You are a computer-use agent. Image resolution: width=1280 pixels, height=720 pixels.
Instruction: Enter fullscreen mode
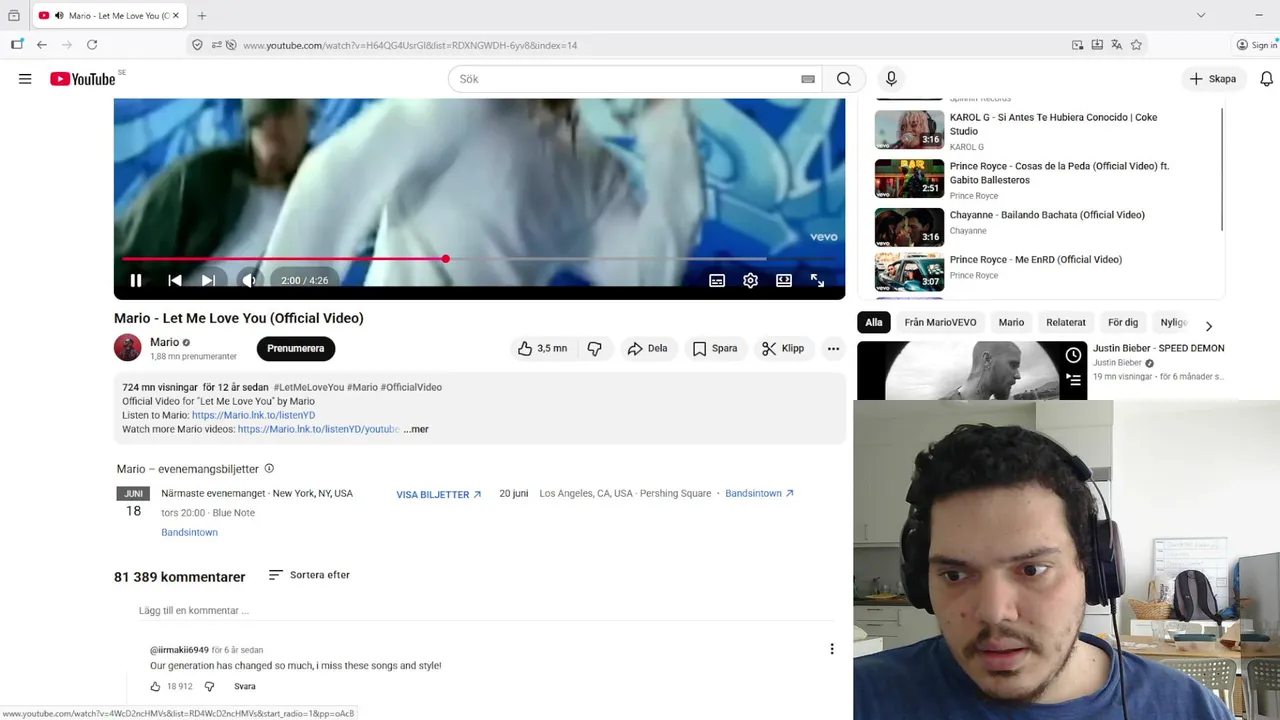click(817, 281)
